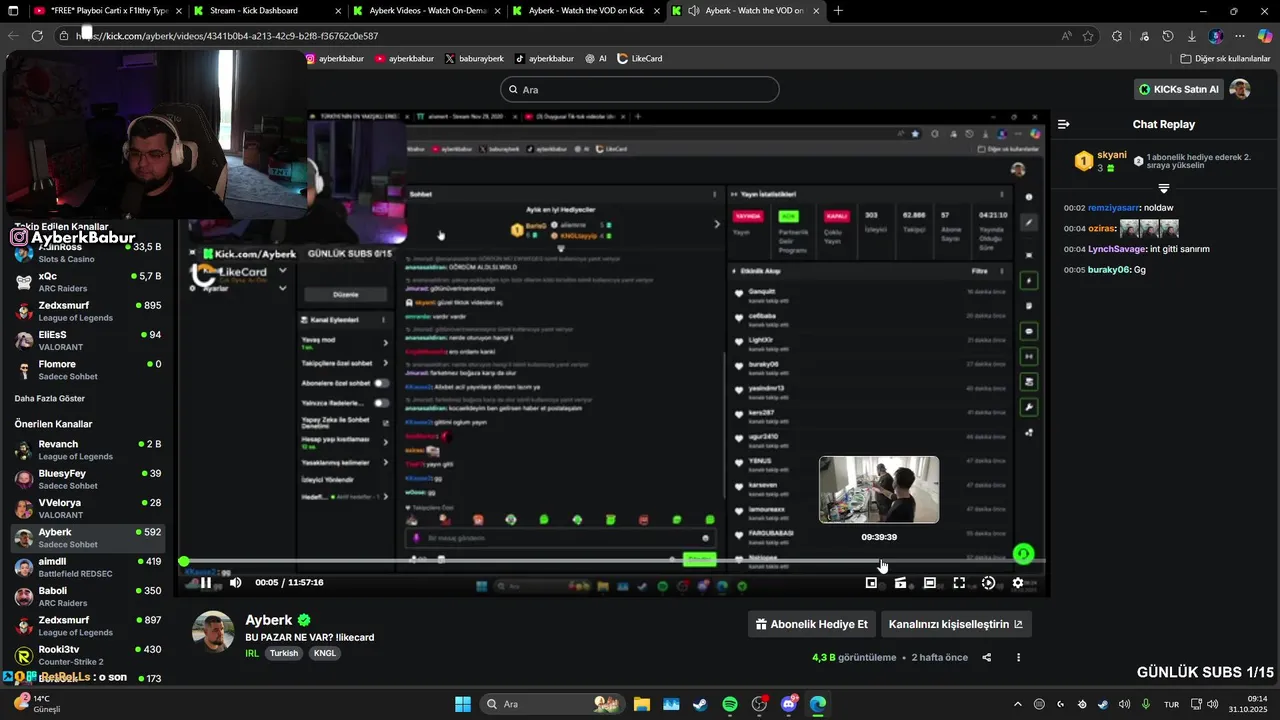Viewport: 1280px width, 720px height.
Task: Share the video via share icon
Action: pos(987,657)
